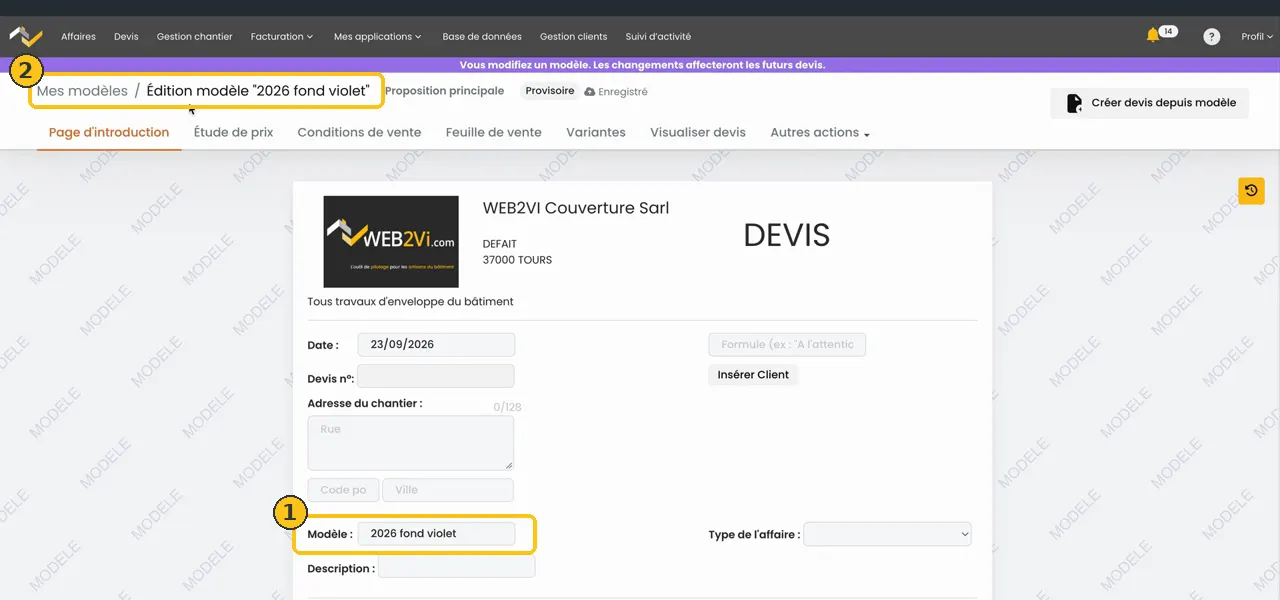
Task: Open Suivi d'activité menu
Action: coord(658,36)
